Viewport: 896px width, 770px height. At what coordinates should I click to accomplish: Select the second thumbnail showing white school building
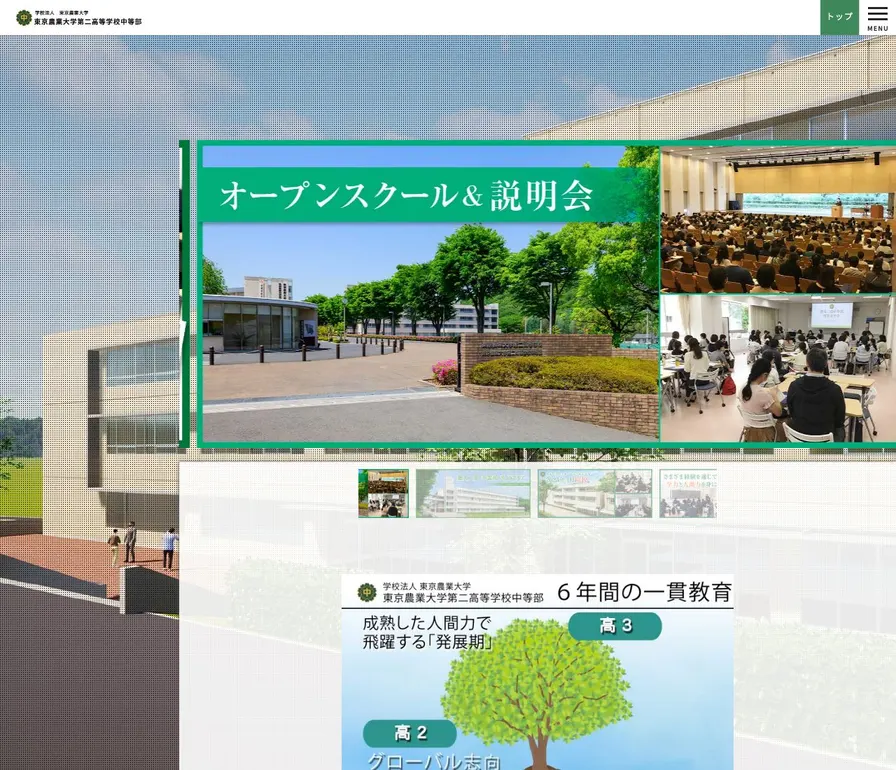(x=473, y=494)
